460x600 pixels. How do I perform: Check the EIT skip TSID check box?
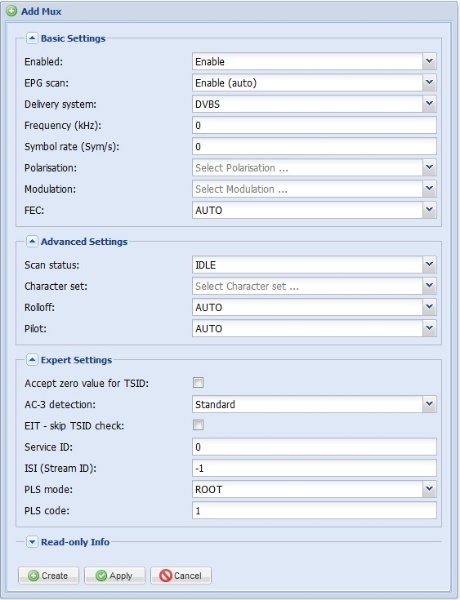pos(198,425)
